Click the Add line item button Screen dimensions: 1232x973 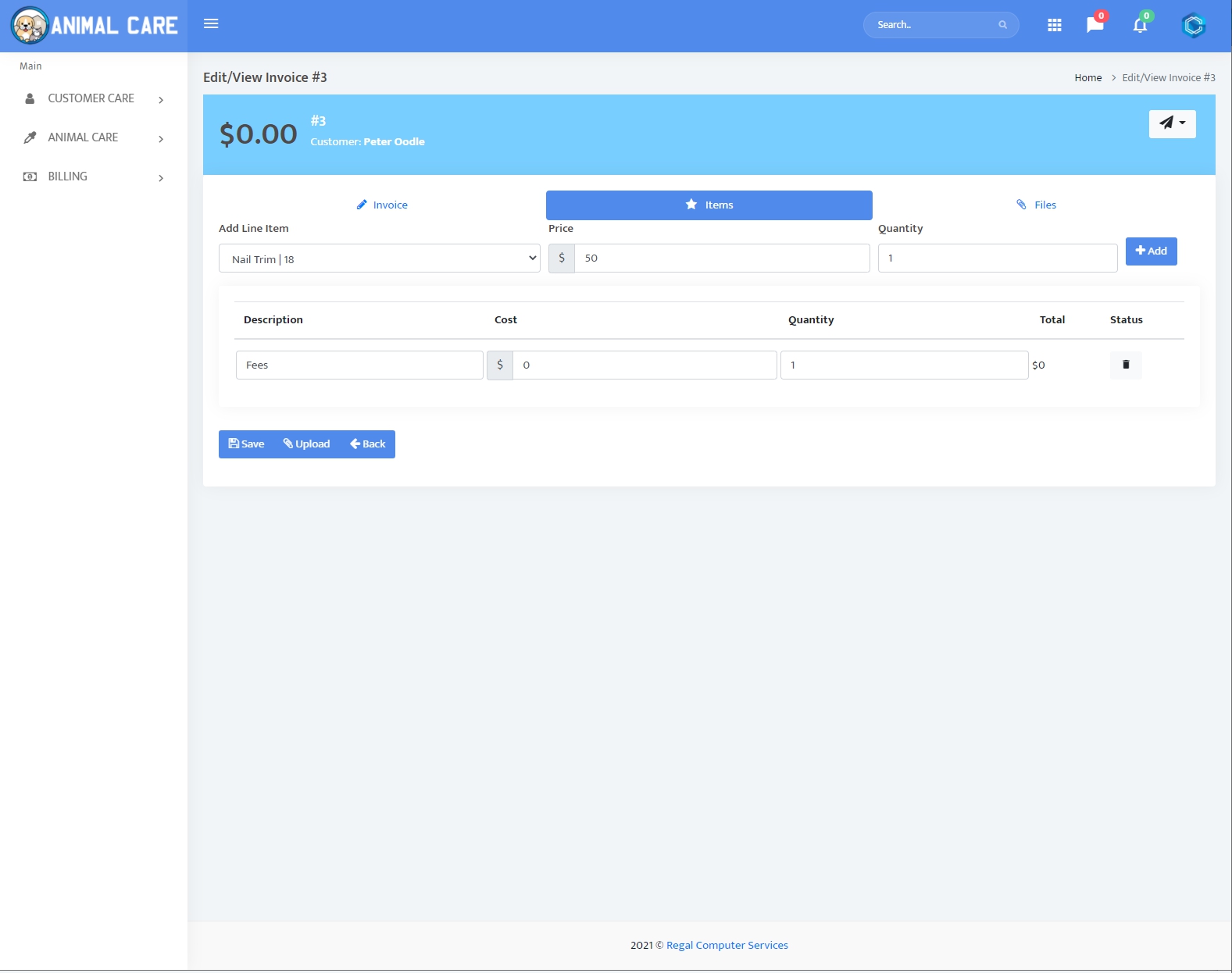pos(1151,251)
